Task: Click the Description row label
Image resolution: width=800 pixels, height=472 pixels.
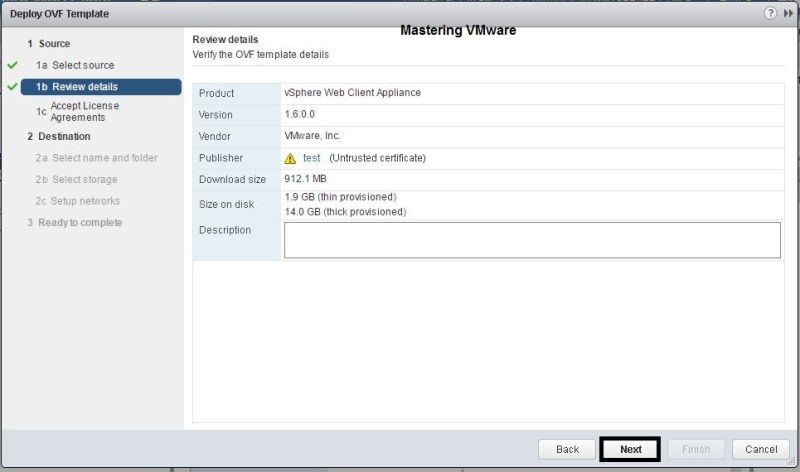Action: click(224, 230)
